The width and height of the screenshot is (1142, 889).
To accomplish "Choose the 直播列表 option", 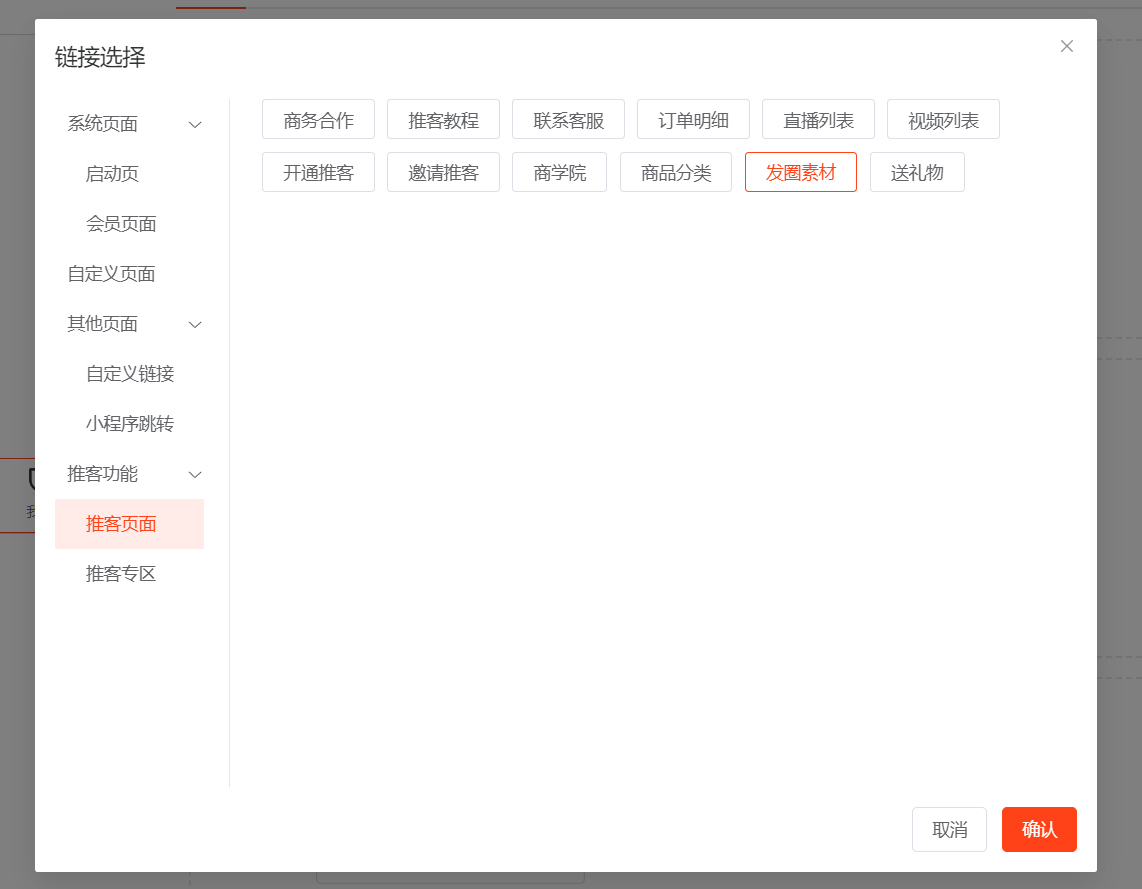I will pos(818,120).
